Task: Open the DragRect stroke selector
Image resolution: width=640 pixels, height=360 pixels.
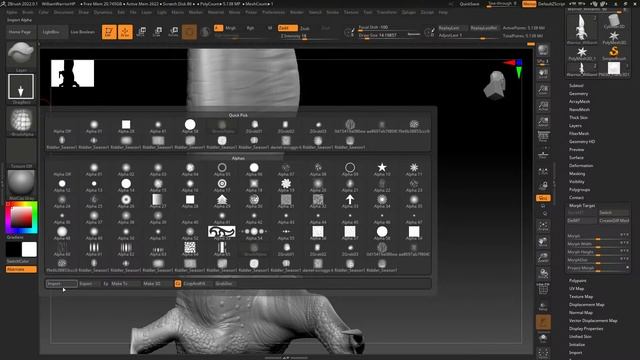Action: click(21, 87)
